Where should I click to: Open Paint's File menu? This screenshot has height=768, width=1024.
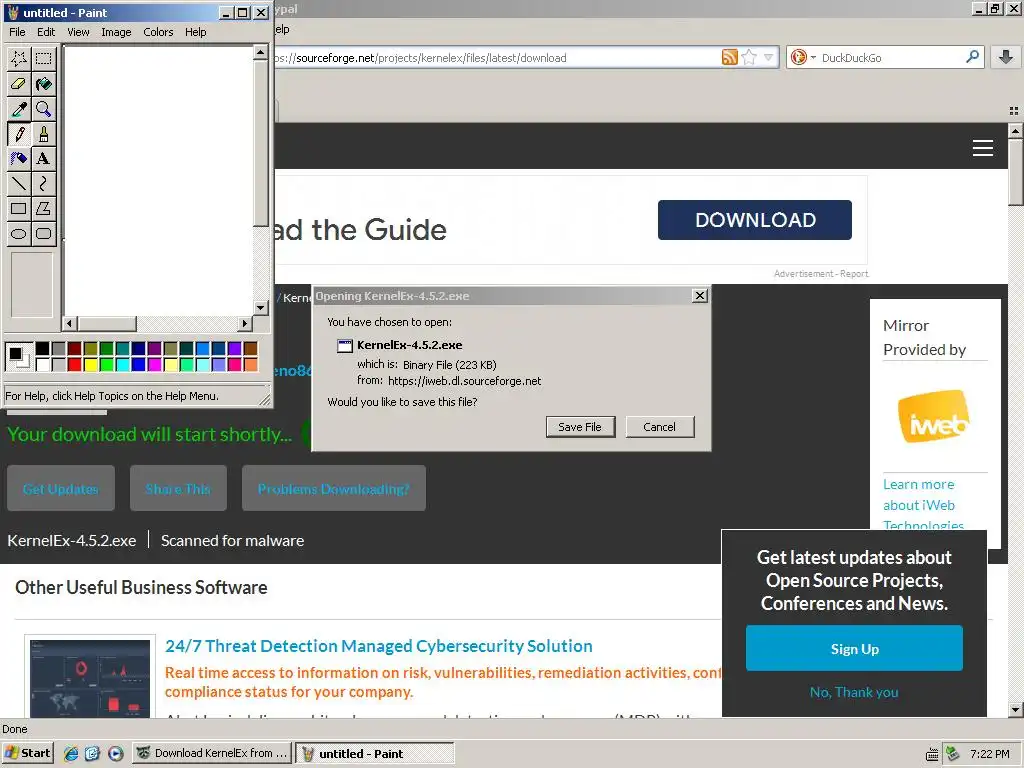click(17, 32)
